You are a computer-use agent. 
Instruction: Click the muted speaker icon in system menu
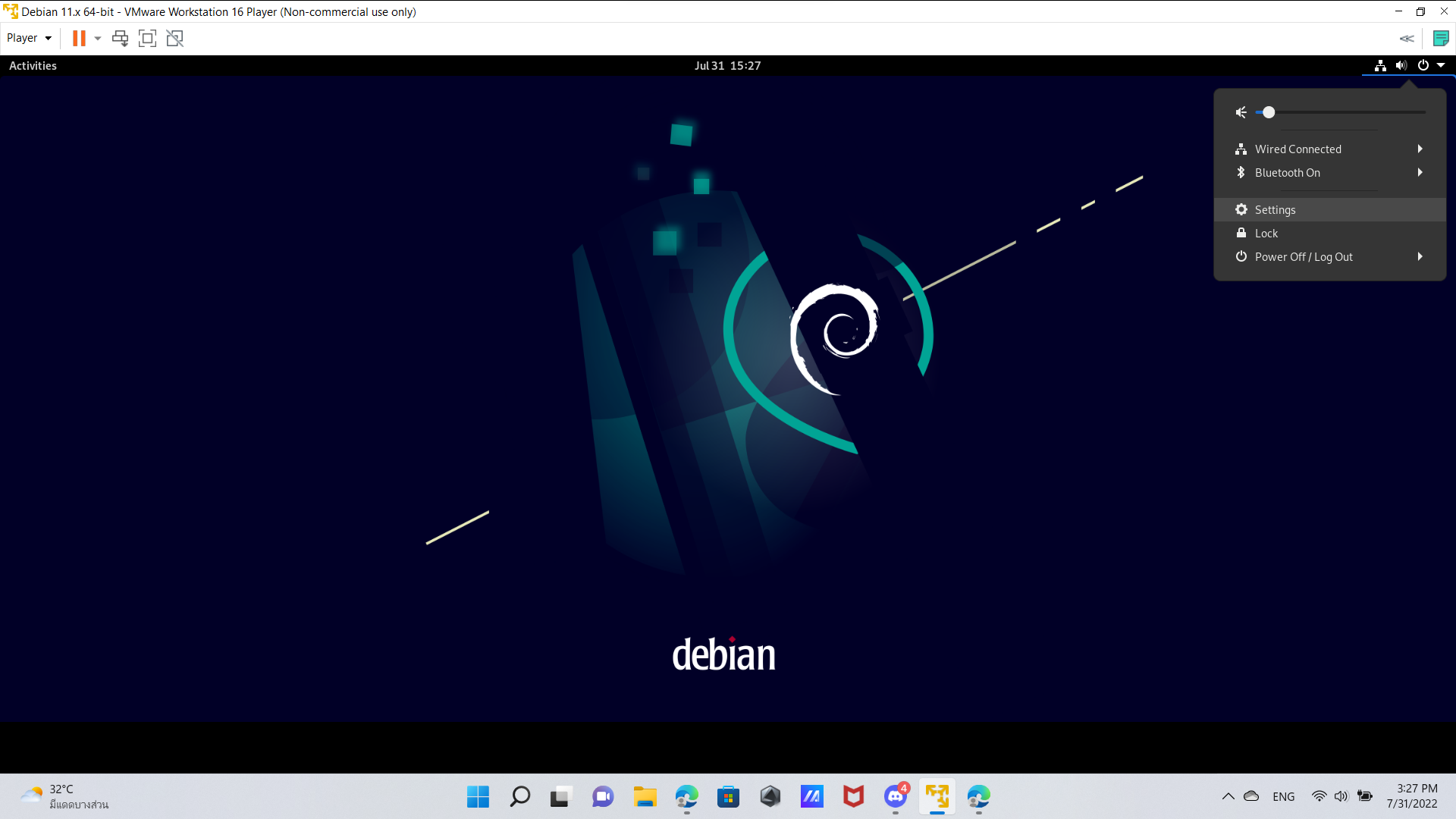(1241, 112)
